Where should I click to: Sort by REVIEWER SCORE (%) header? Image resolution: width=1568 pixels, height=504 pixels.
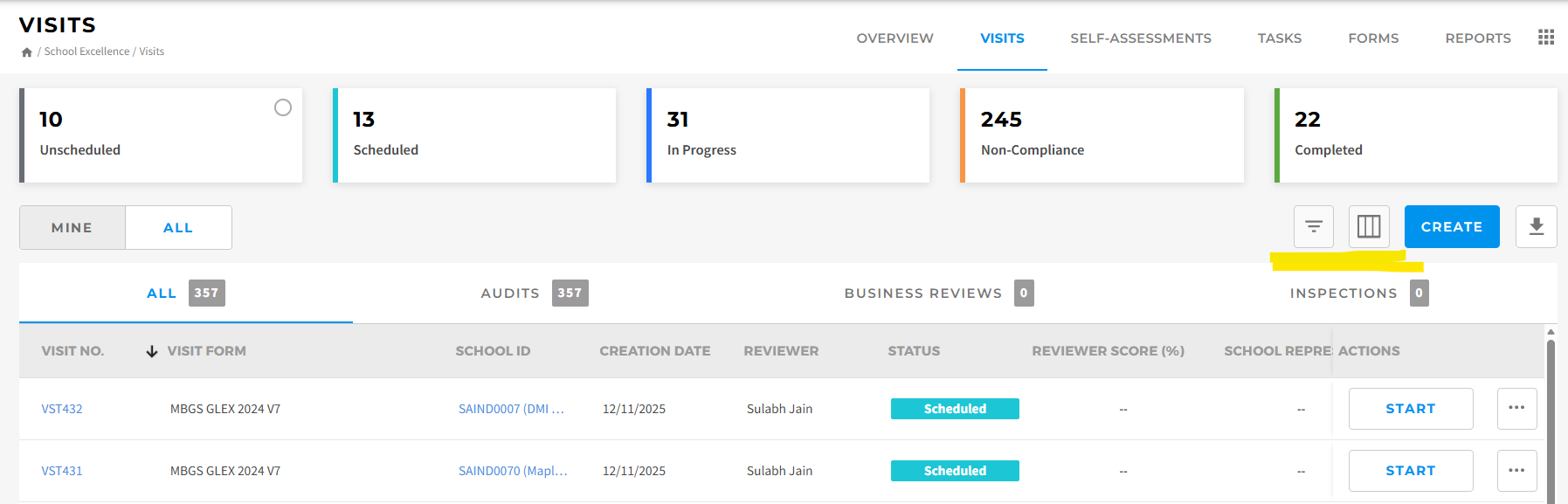click(x=1108, y=351)
